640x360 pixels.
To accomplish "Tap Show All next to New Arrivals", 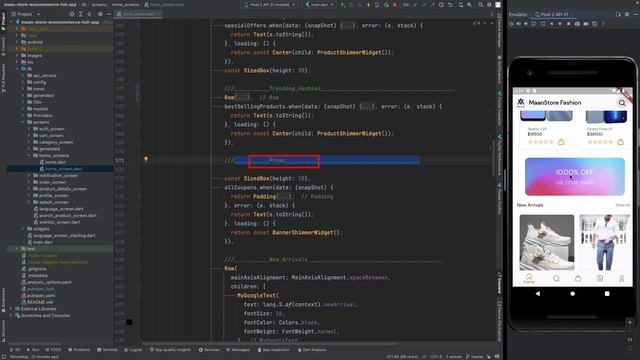I will (623, 205).
